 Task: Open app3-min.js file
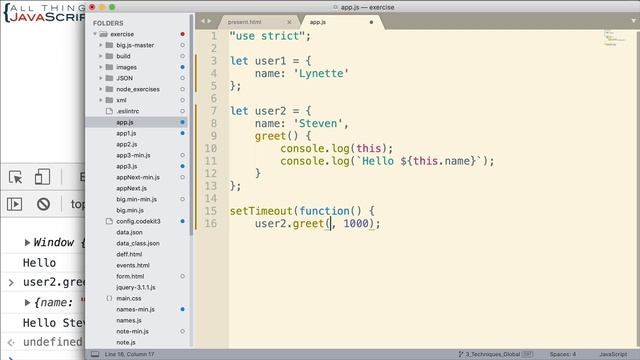(133, 155)
